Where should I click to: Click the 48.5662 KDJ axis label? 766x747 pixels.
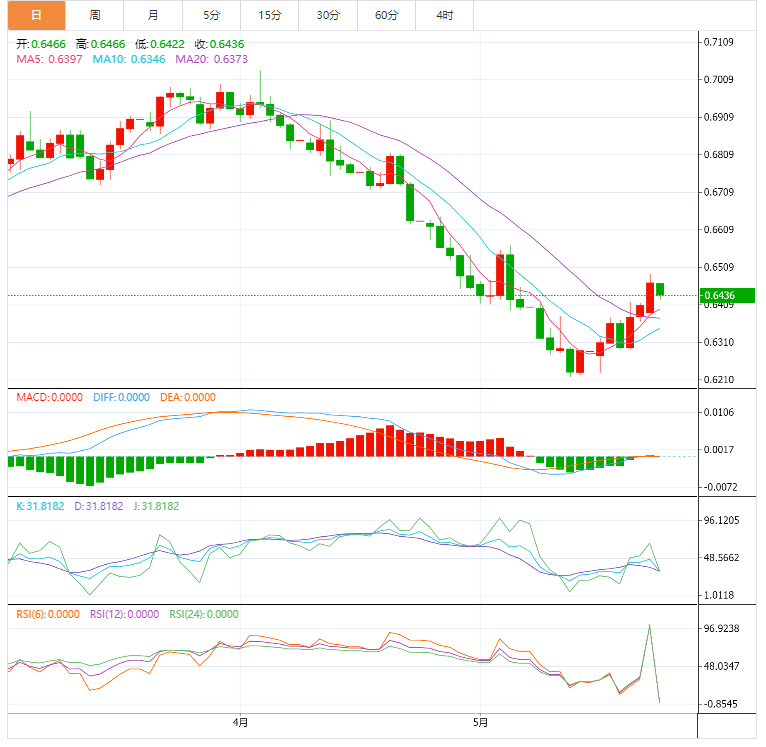tap(722, 558)
